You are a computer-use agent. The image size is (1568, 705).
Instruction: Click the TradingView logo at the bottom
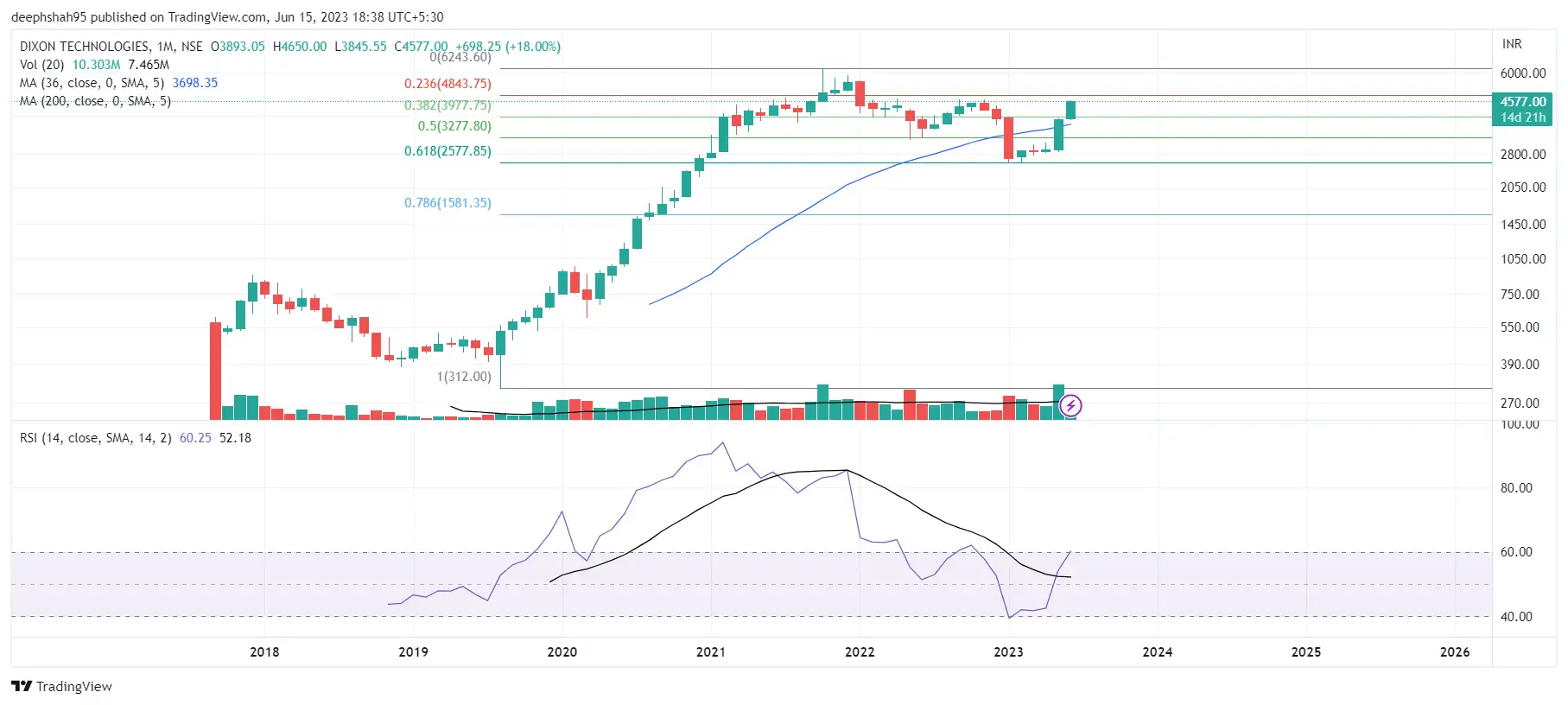pos(61,686)
